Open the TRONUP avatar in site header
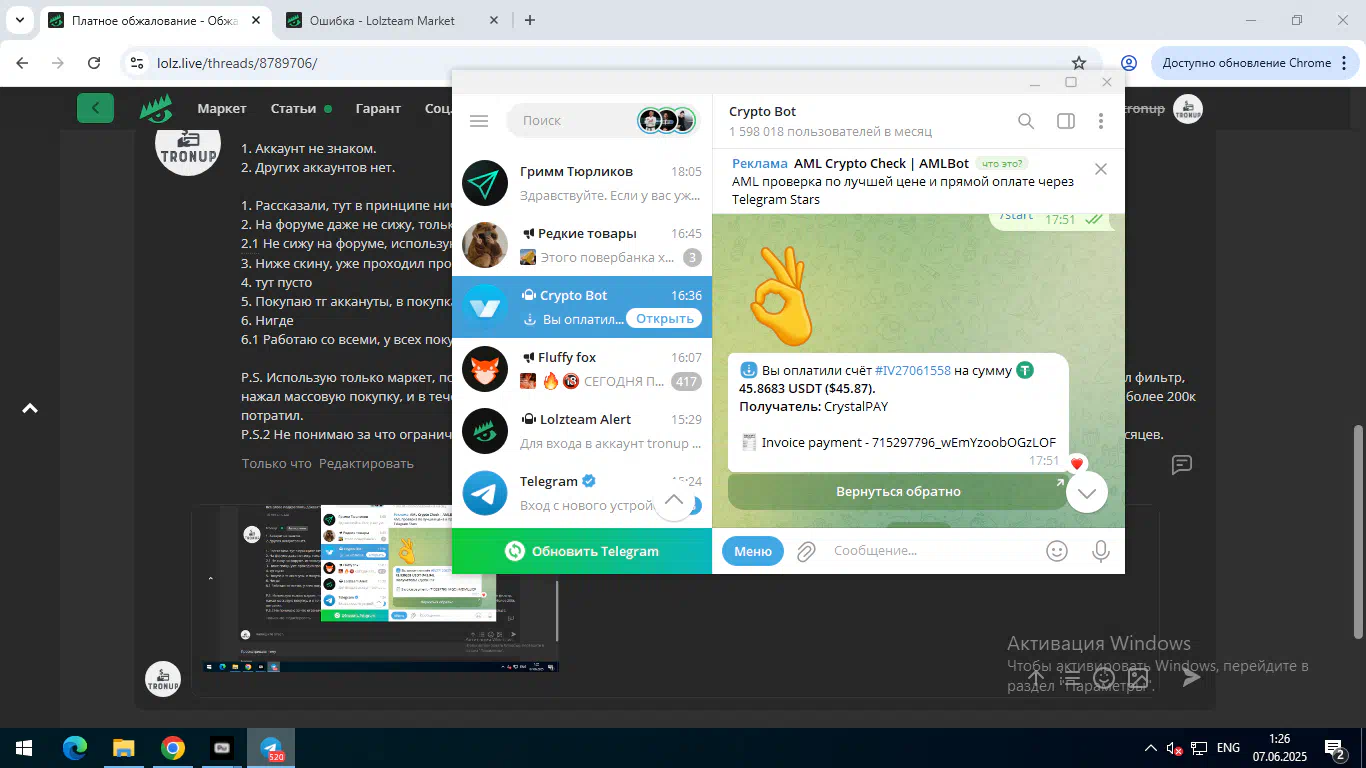This screenshot has width=1366, height=768. [x=1188, y=109]
